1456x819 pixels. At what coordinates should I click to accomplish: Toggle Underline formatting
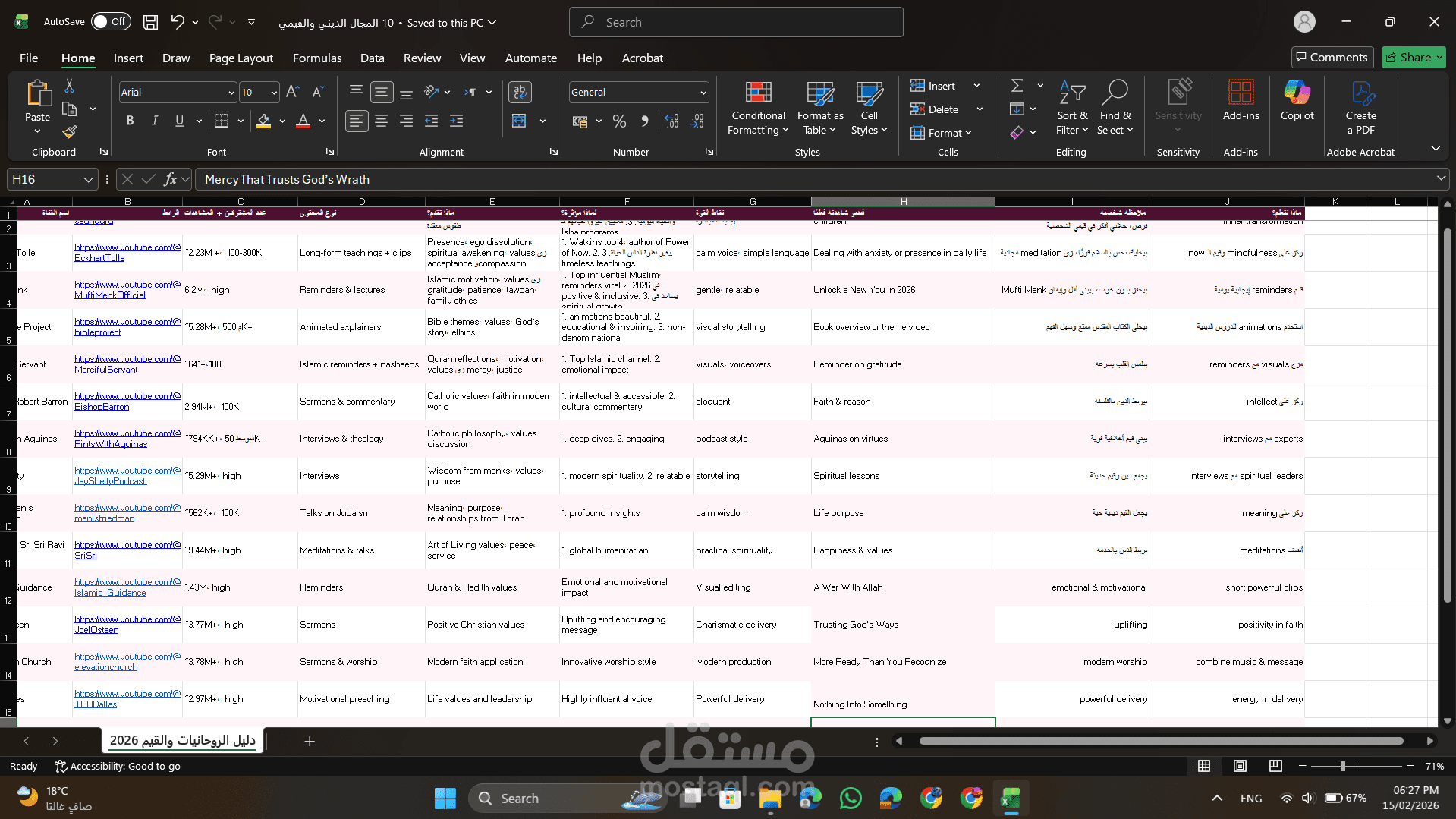(180, 121)
